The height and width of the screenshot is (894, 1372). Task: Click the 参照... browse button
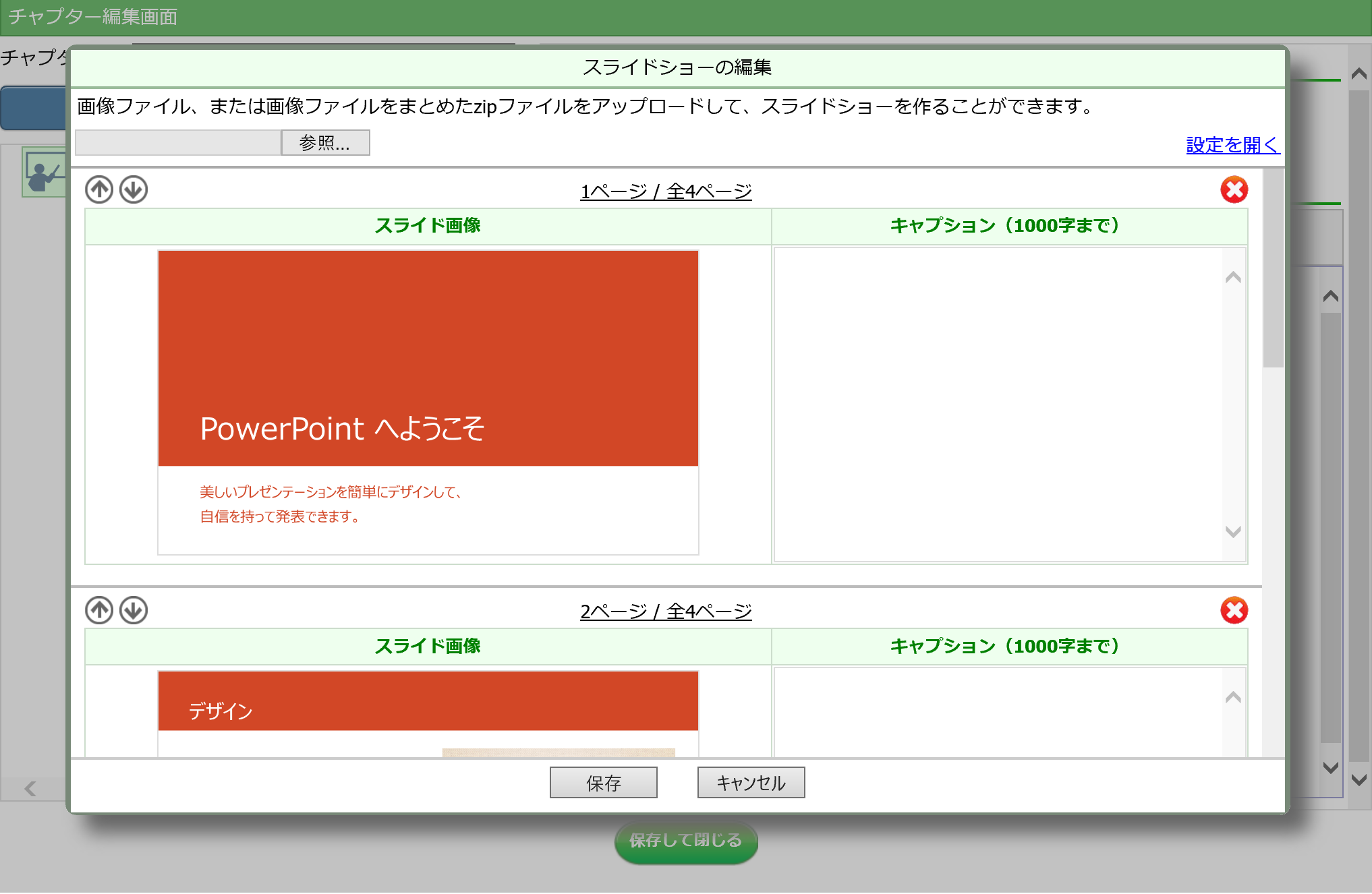[325, 143]
